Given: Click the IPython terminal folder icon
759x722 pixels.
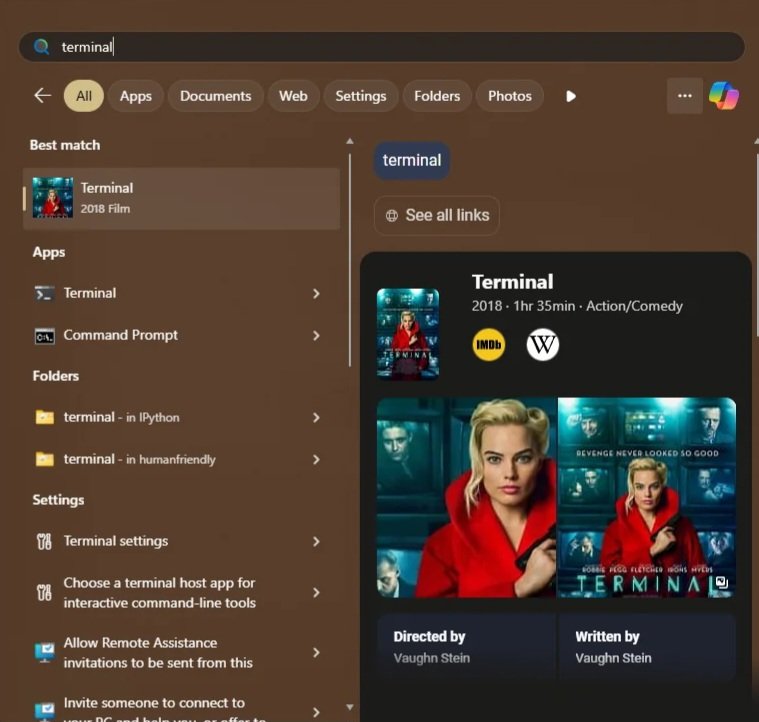Looking at the screenshot, I should (44, 417).
